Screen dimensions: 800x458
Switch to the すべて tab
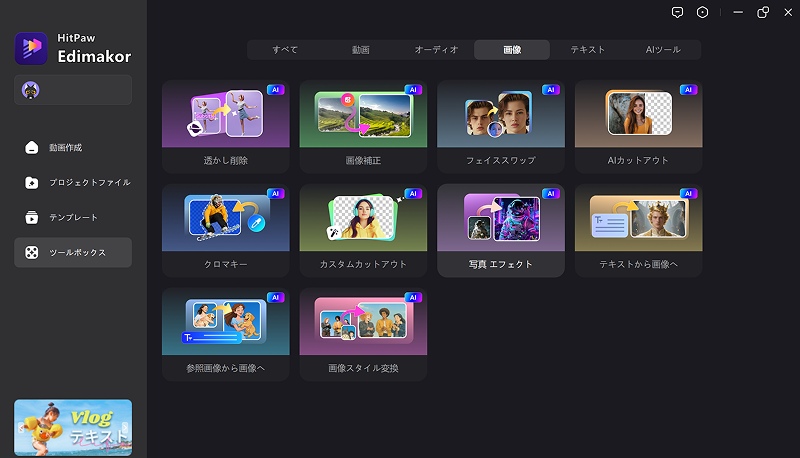(285, 49)
